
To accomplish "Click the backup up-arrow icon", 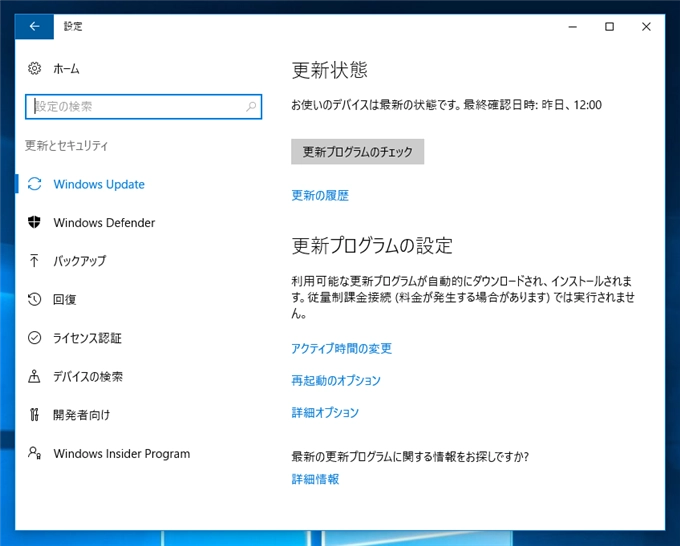I will 34,260.
